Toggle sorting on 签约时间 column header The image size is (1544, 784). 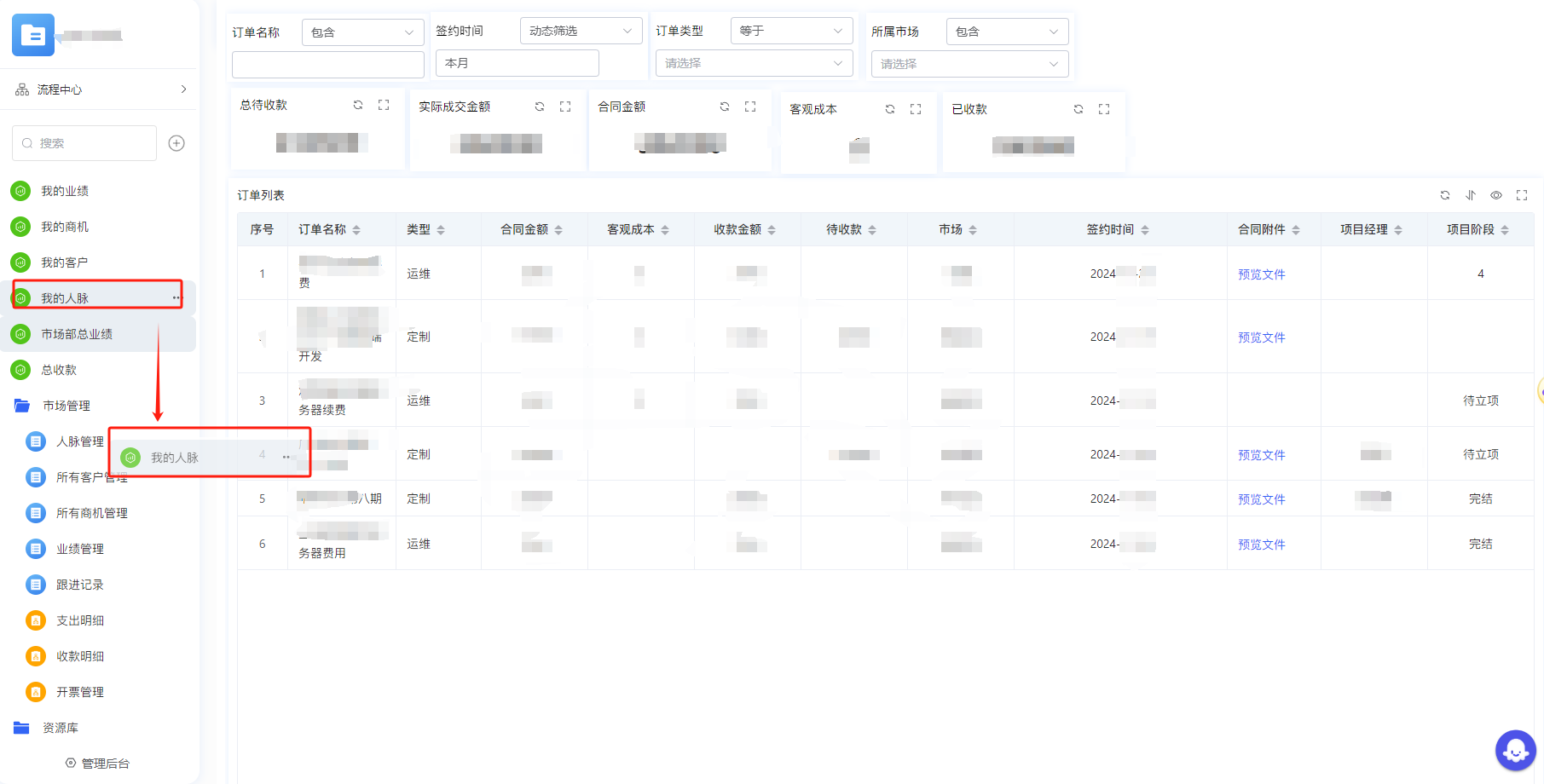1145,230
